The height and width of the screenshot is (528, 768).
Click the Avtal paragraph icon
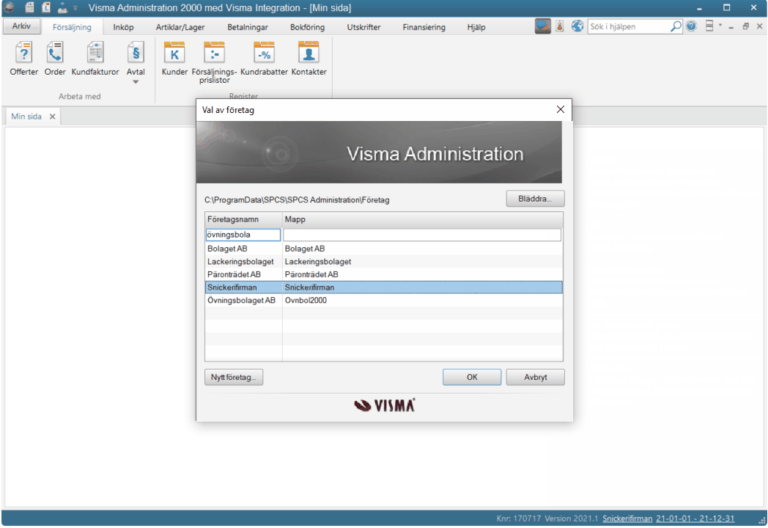tap(136, 53)
